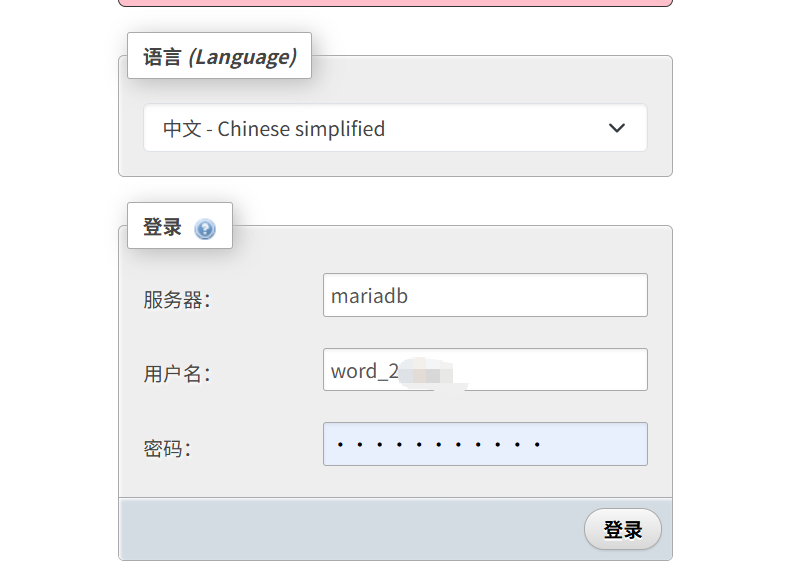Click the blurred part of the username

pyautogui.click(x=428, y=373)
